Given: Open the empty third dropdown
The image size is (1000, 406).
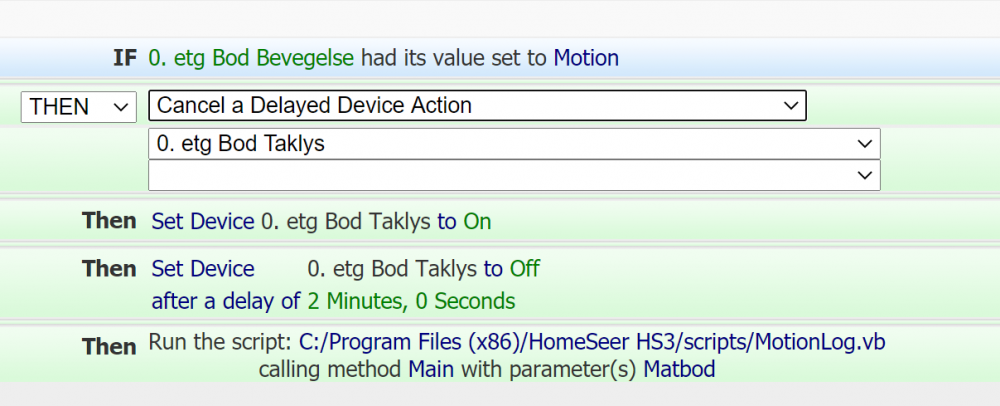Looking at the screenshot, I should [x=513, y=175].
